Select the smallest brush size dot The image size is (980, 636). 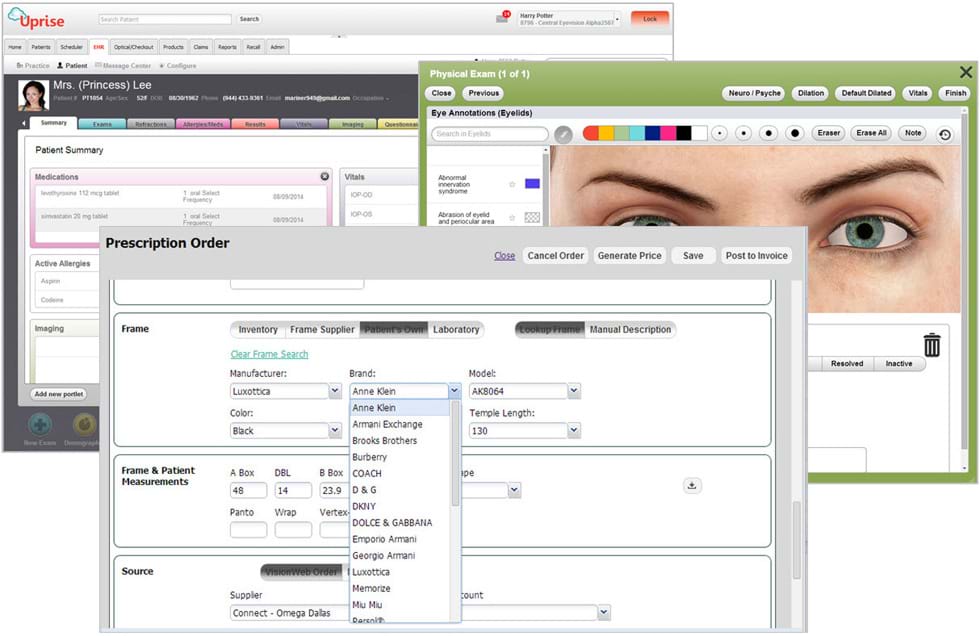(x=719, y=134)
